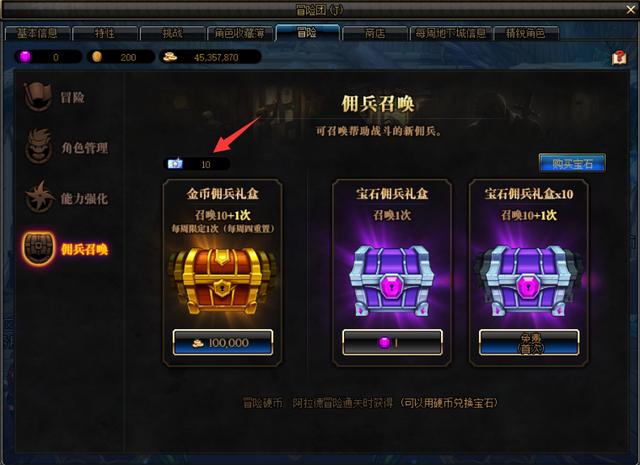
Task: Click the one-gem summon button
Action: click(392, 342)
